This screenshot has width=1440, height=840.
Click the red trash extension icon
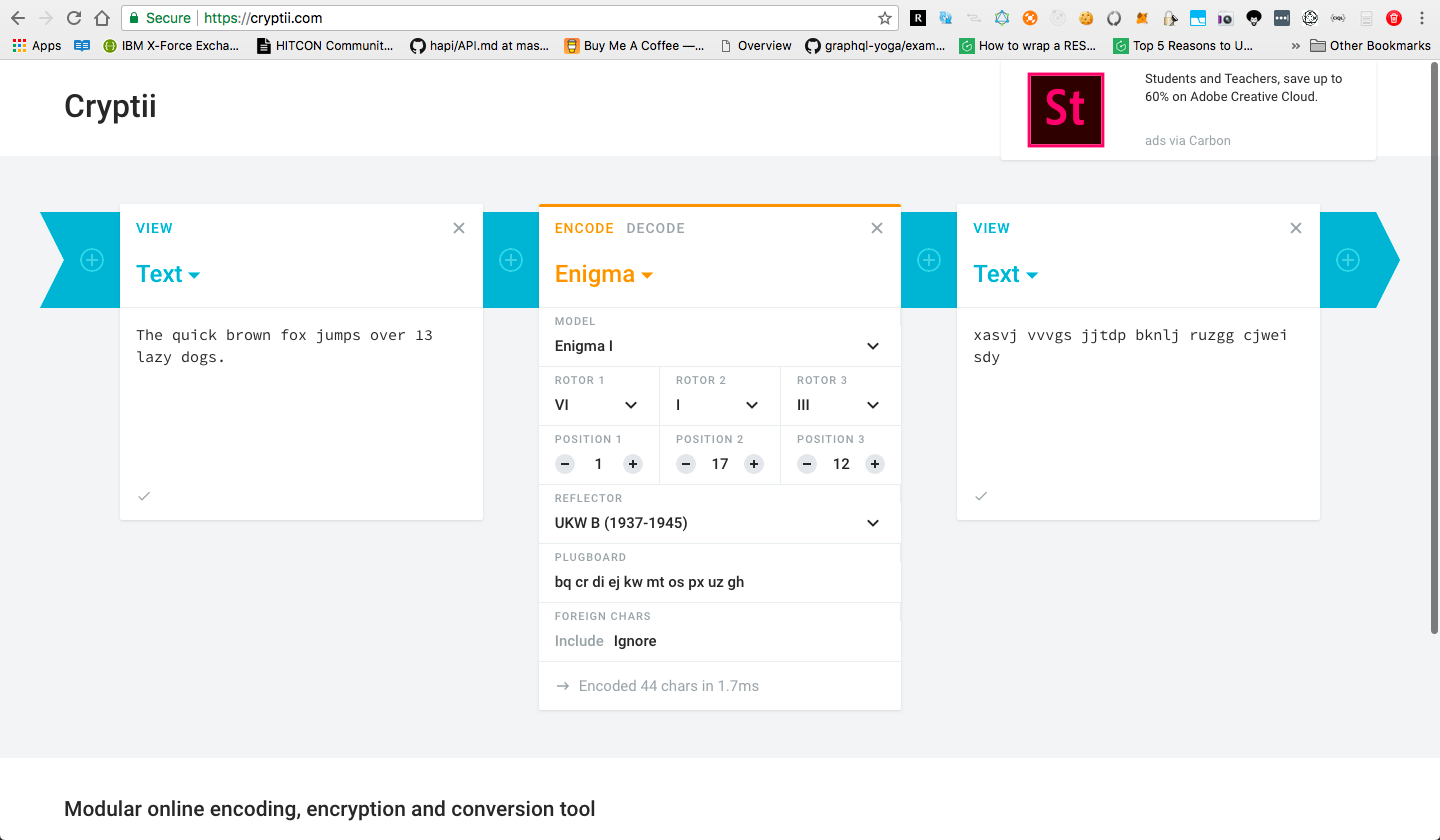[x=1394, y=18]
